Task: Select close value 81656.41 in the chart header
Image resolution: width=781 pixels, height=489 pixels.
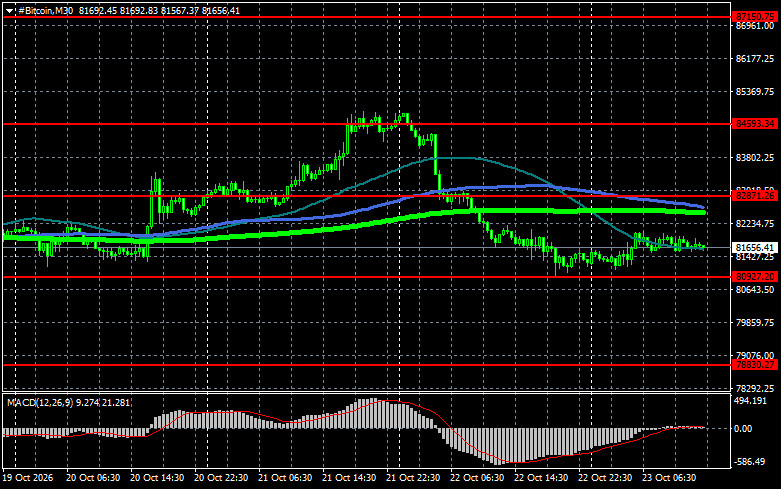Action: pyautogui.click(x=221, y=10)
